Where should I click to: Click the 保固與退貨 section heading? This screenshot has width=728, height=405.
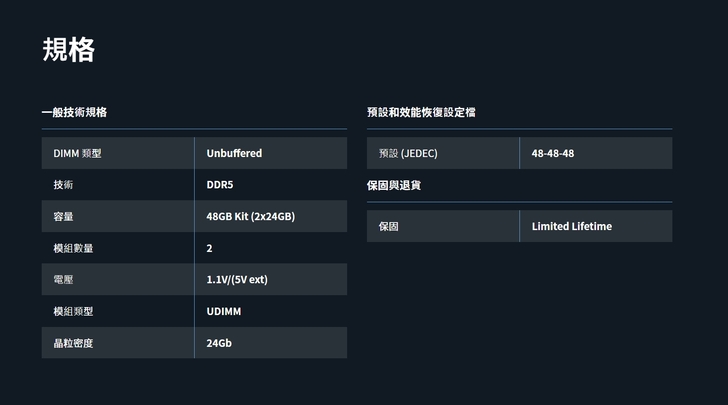click(394, 186)
